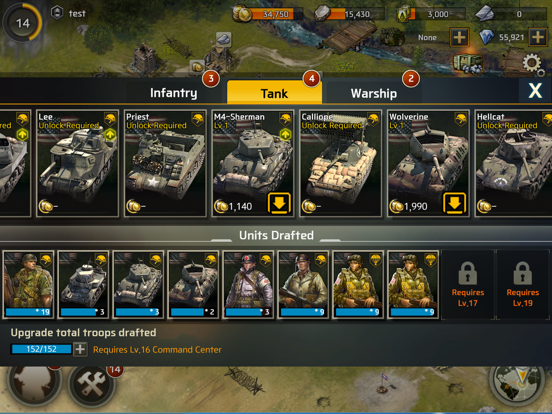Select the Calliope tank card
This screenshot has width=552, height=414.
340,163
